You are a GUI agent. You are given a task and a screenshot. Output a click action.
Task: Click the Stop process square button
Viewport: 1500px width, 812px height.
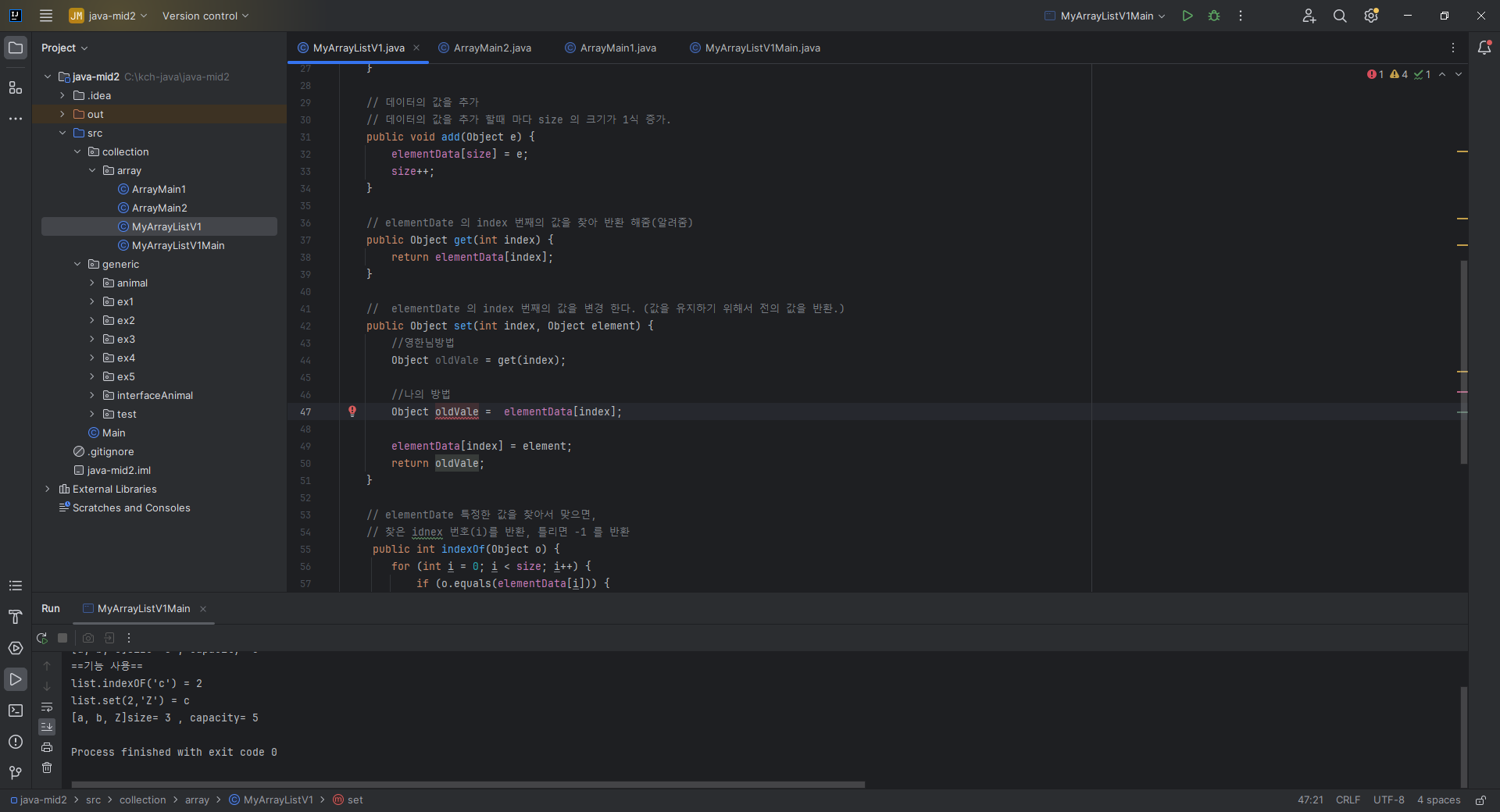(x=62, y=638)
